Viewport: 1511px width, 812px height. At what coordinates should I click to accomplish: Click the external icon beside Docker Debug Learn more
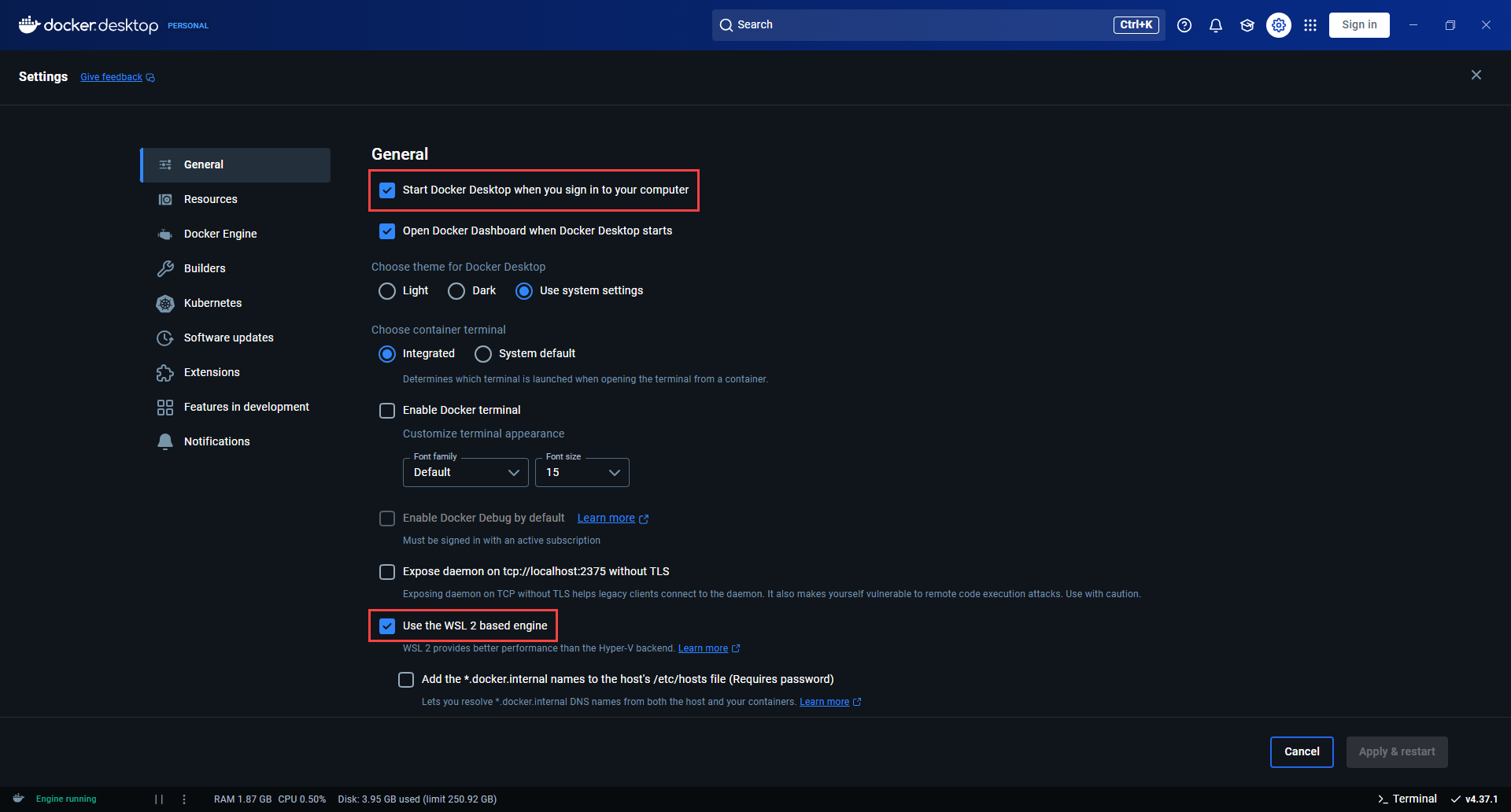coord(644,519)
